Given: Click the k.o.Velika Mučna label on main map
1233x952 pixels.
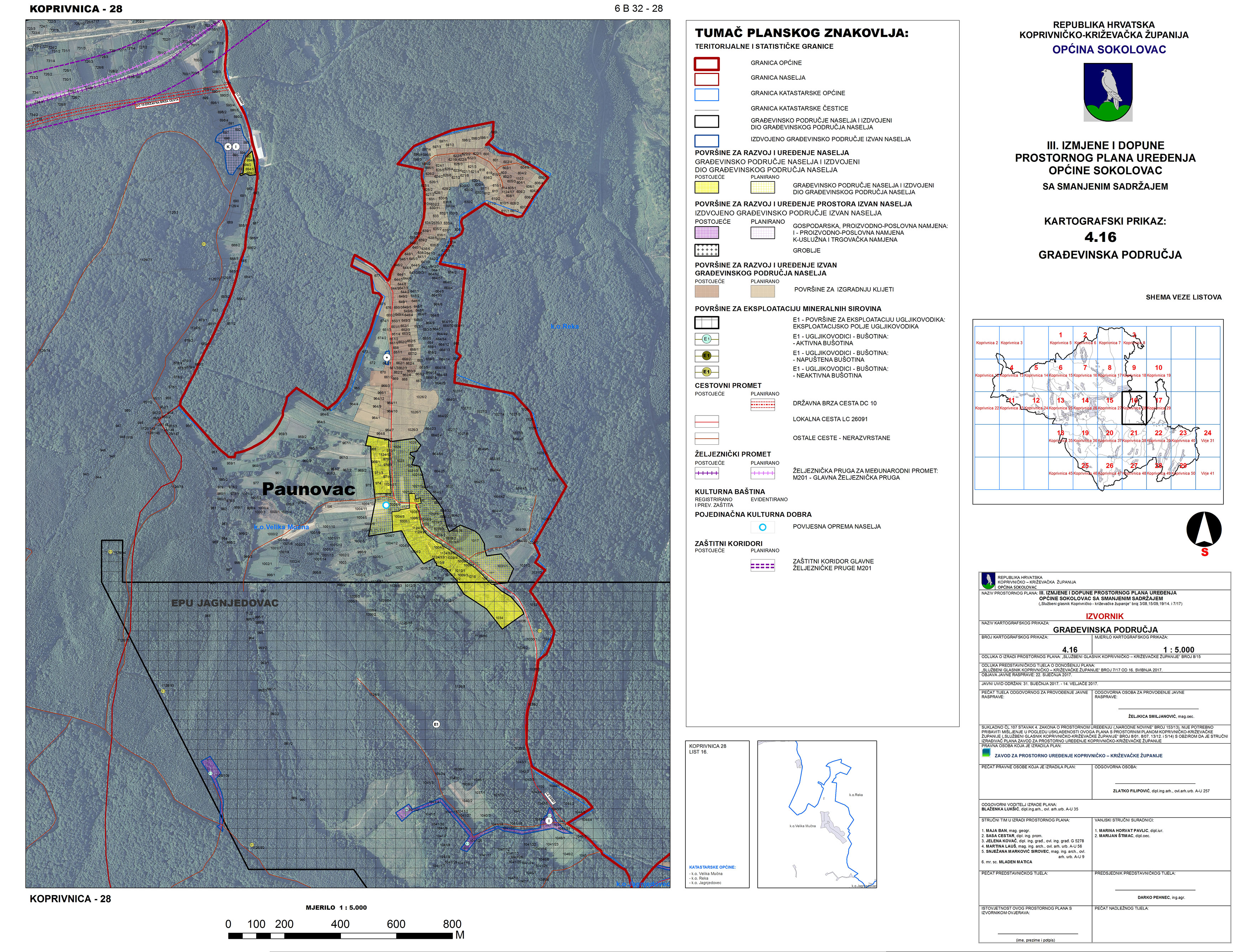Looking at the screenshot, I should tap(282, 527).
